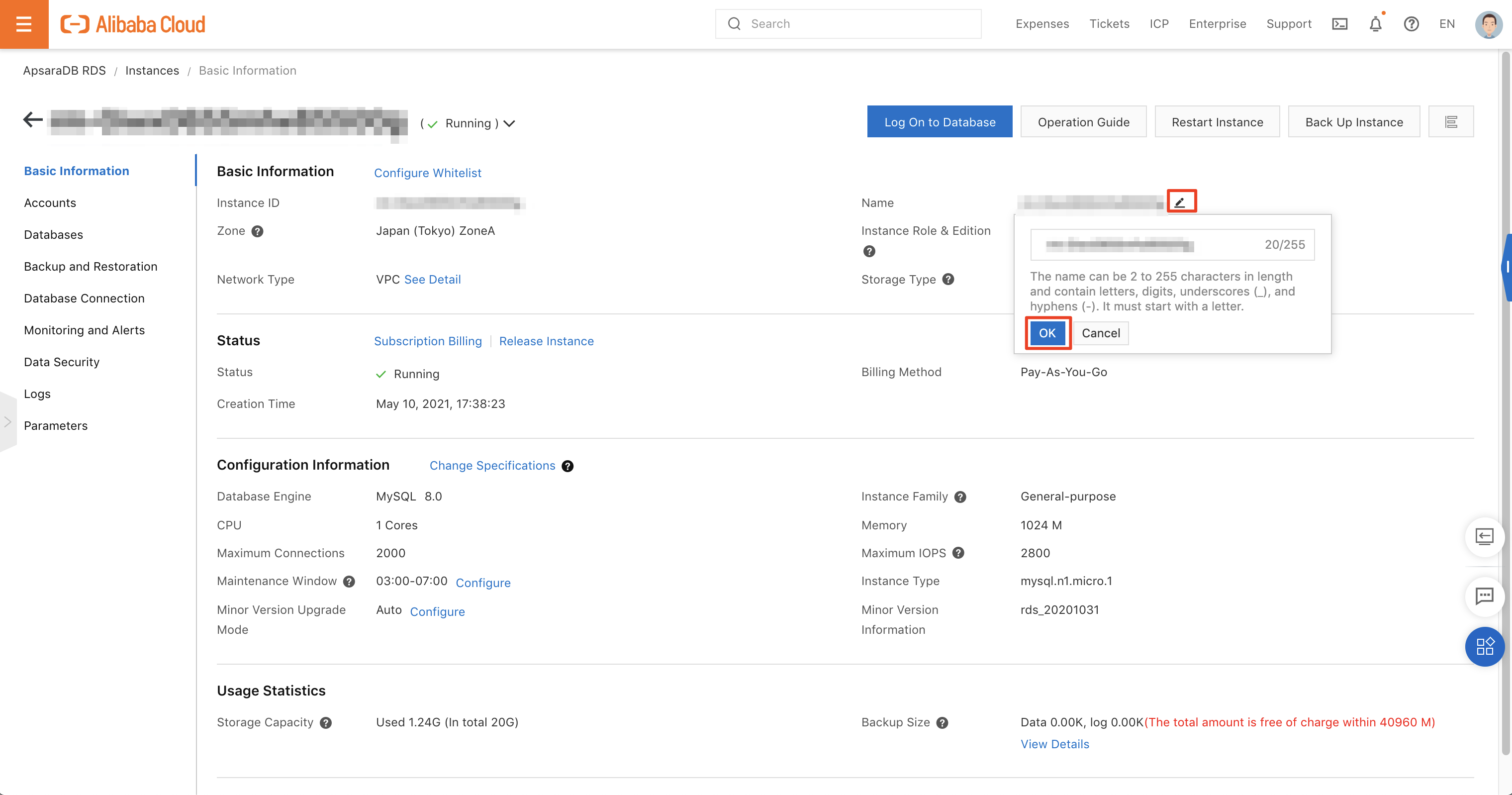This screenshot has height=795, width=1512.
Task: Switch language via EN selector
Action: pyautogui.click(x=1447, y=24)
